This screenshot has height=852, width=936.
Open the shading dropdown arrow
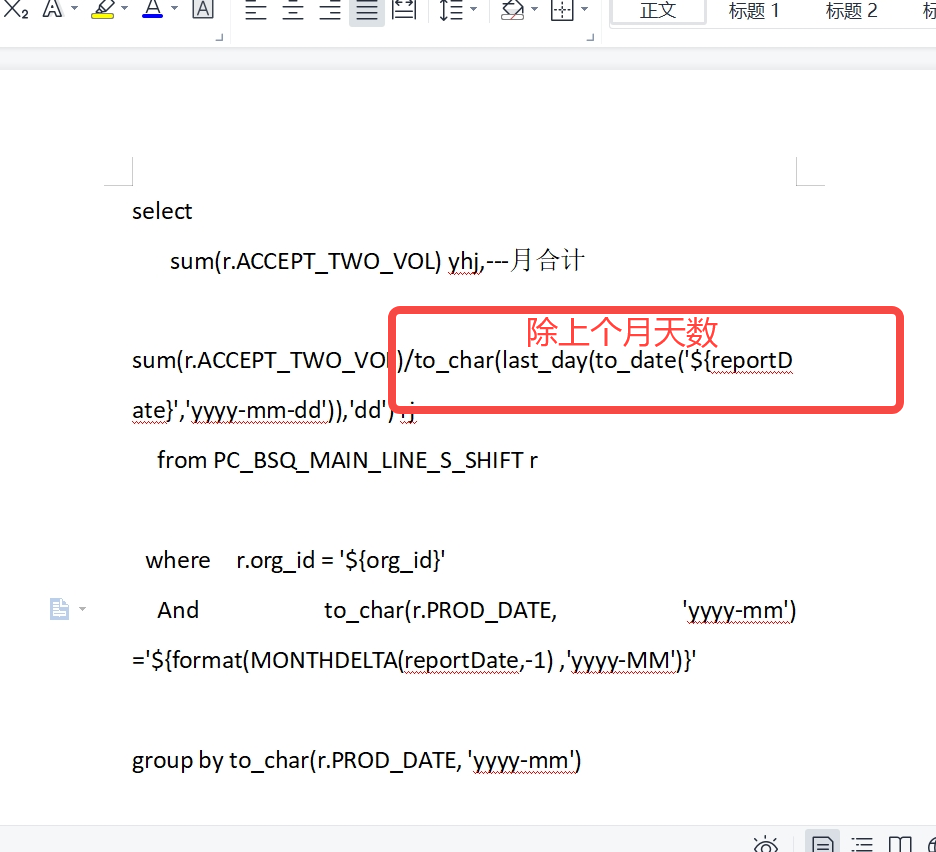(534, 8)
